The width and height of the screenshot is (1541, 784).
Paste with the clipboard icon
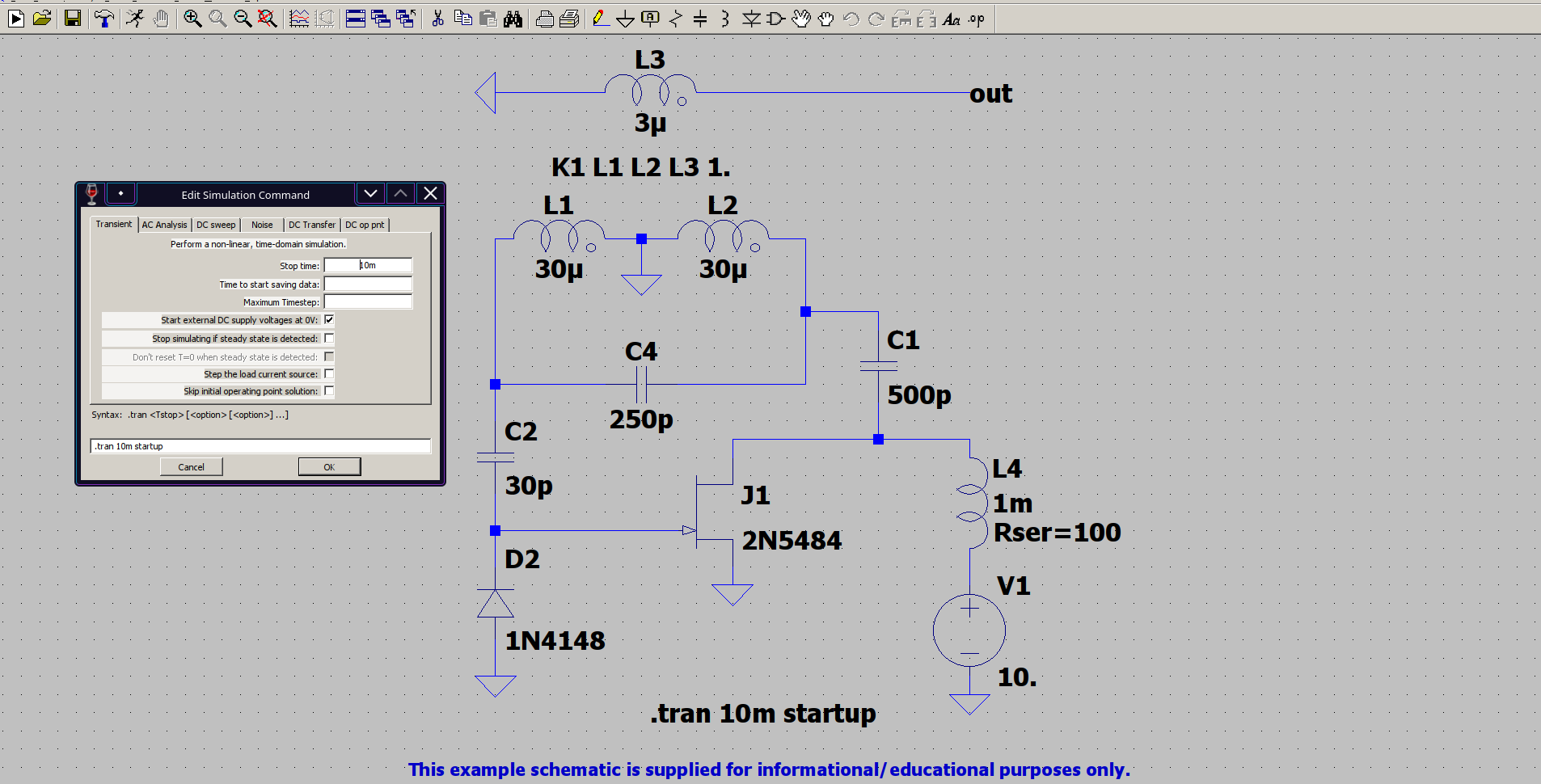click(x=488, y=19)
